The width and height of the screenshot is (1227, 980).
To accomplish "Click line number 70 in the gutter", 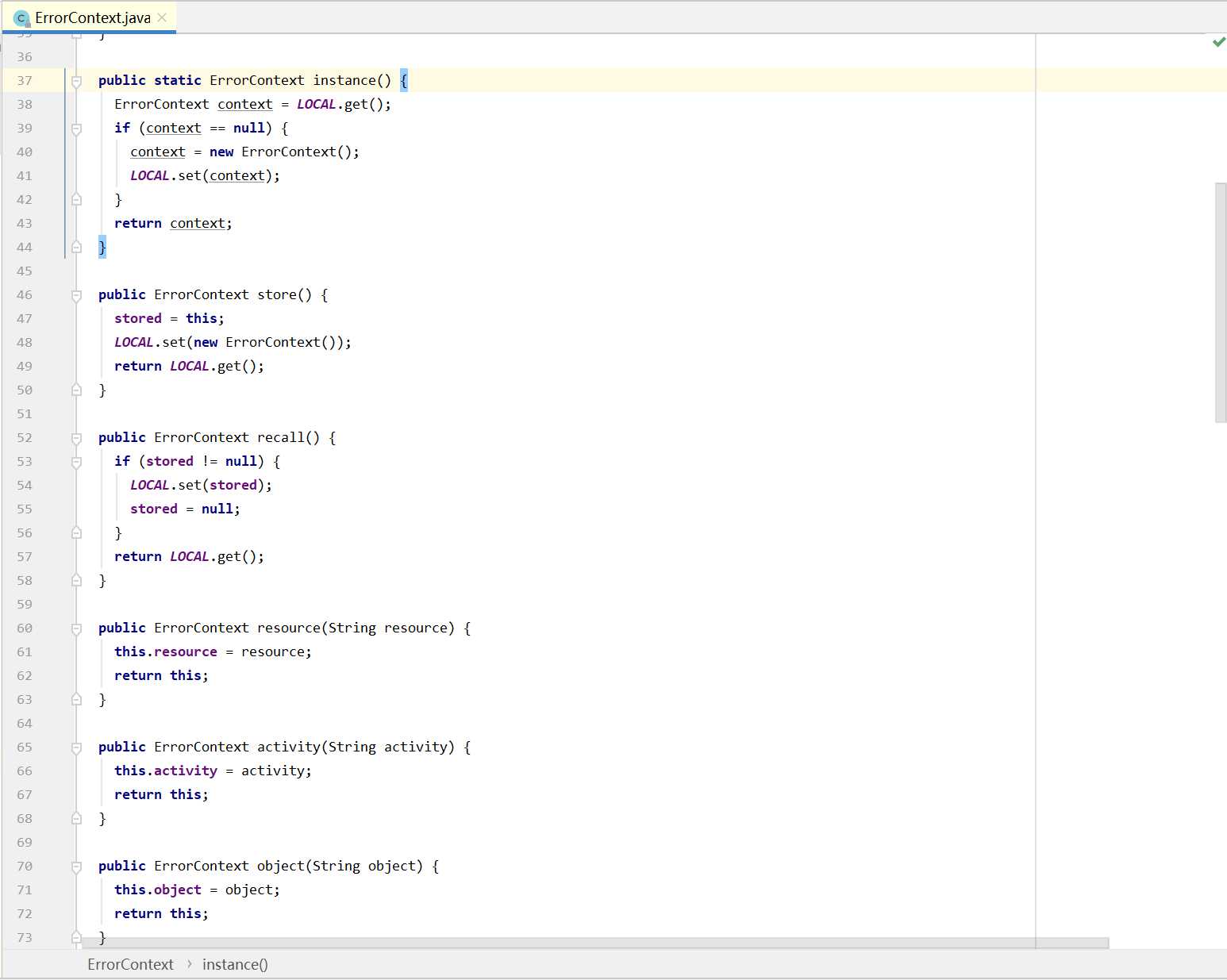I will click(25, 866).
